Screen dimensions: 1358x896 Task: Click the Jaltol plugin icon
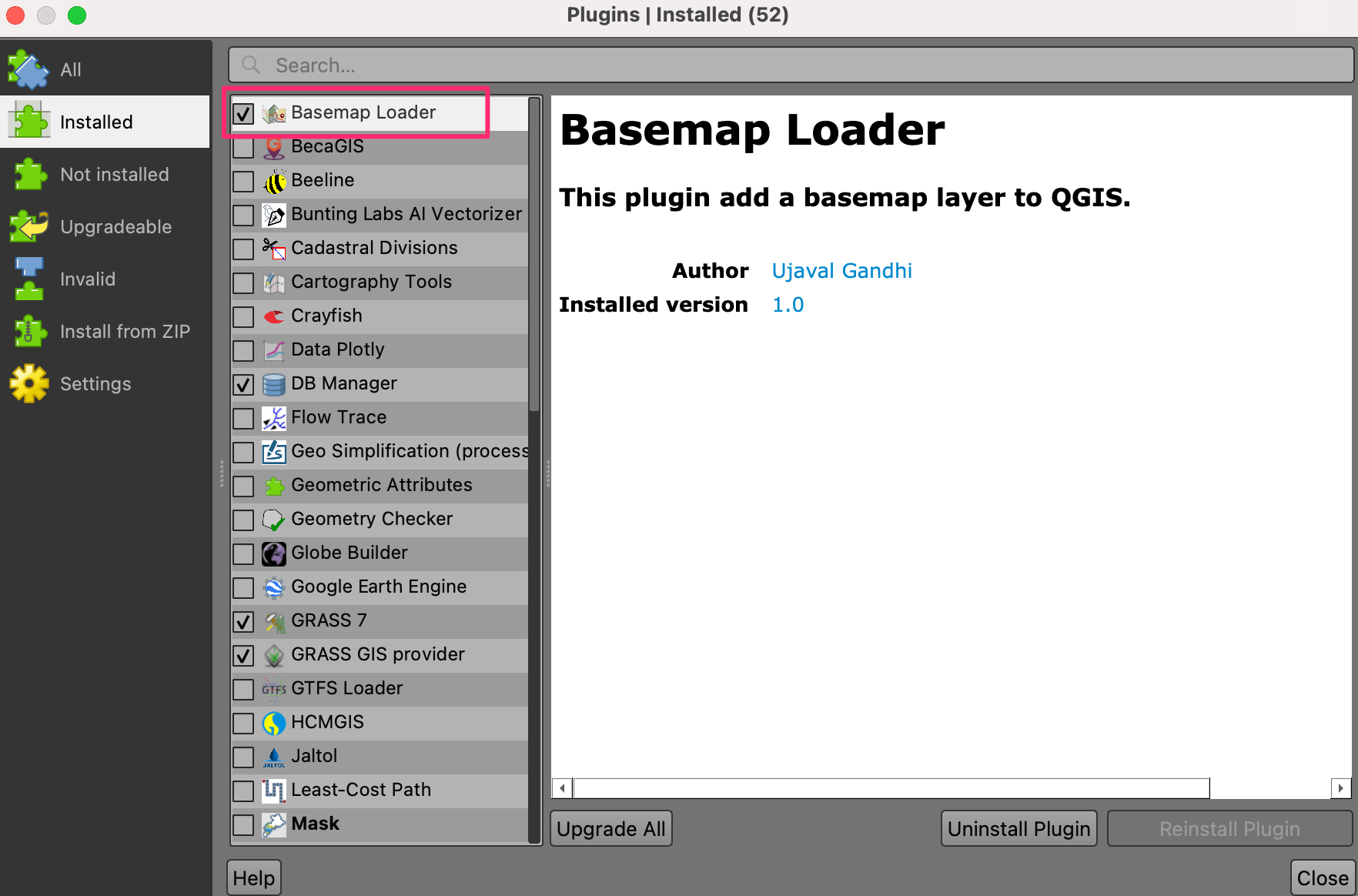274,757
